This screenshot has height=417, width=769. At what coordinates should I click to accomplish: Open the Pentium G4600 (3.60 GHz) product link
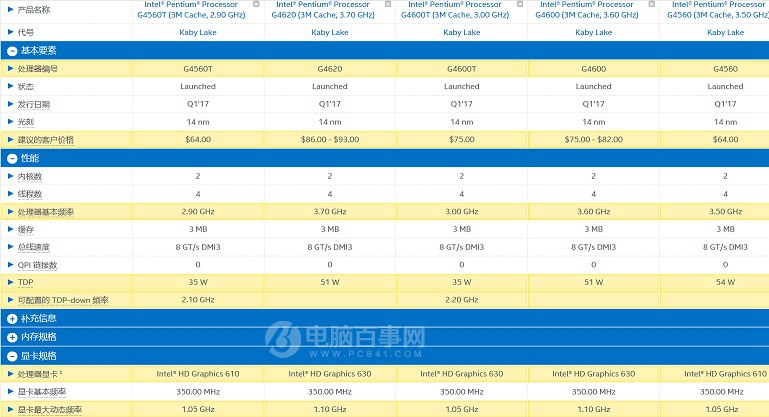587,9
